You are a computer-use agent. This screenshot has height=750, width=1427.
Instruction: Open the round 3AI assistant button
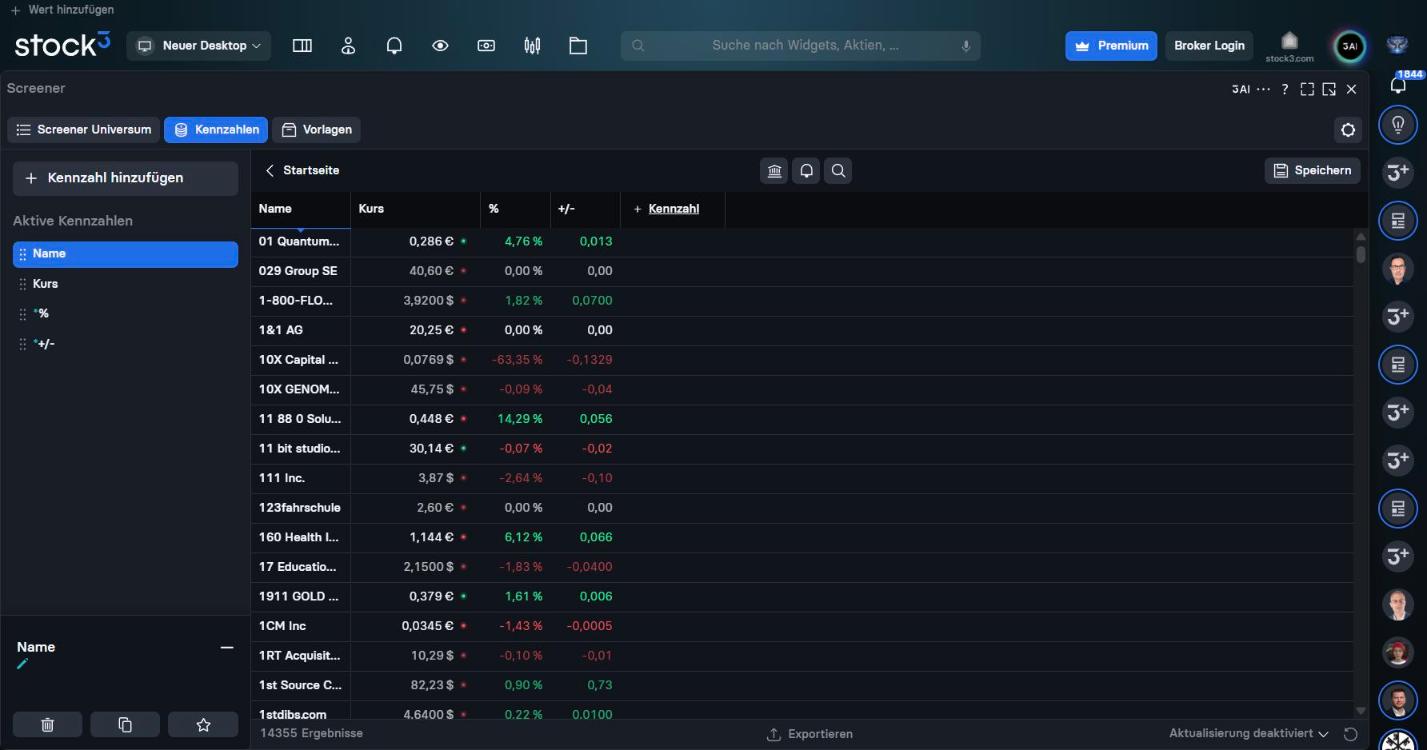[x=1350, y=45]
